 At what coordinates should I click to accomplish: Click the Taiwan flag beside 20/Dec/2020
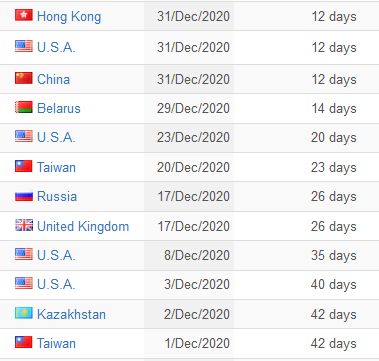(x=24, y=166)
